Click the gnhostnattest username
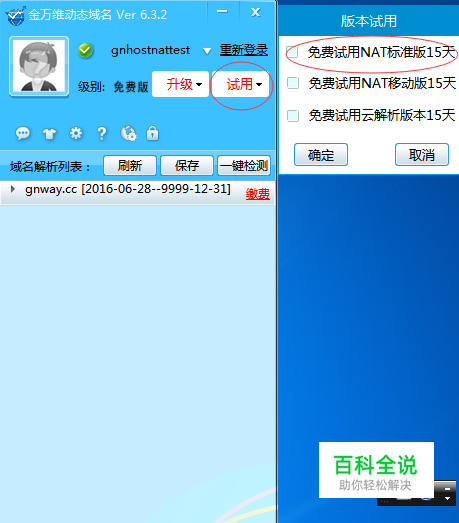459x523 pixels. click(x=150, y=50)
